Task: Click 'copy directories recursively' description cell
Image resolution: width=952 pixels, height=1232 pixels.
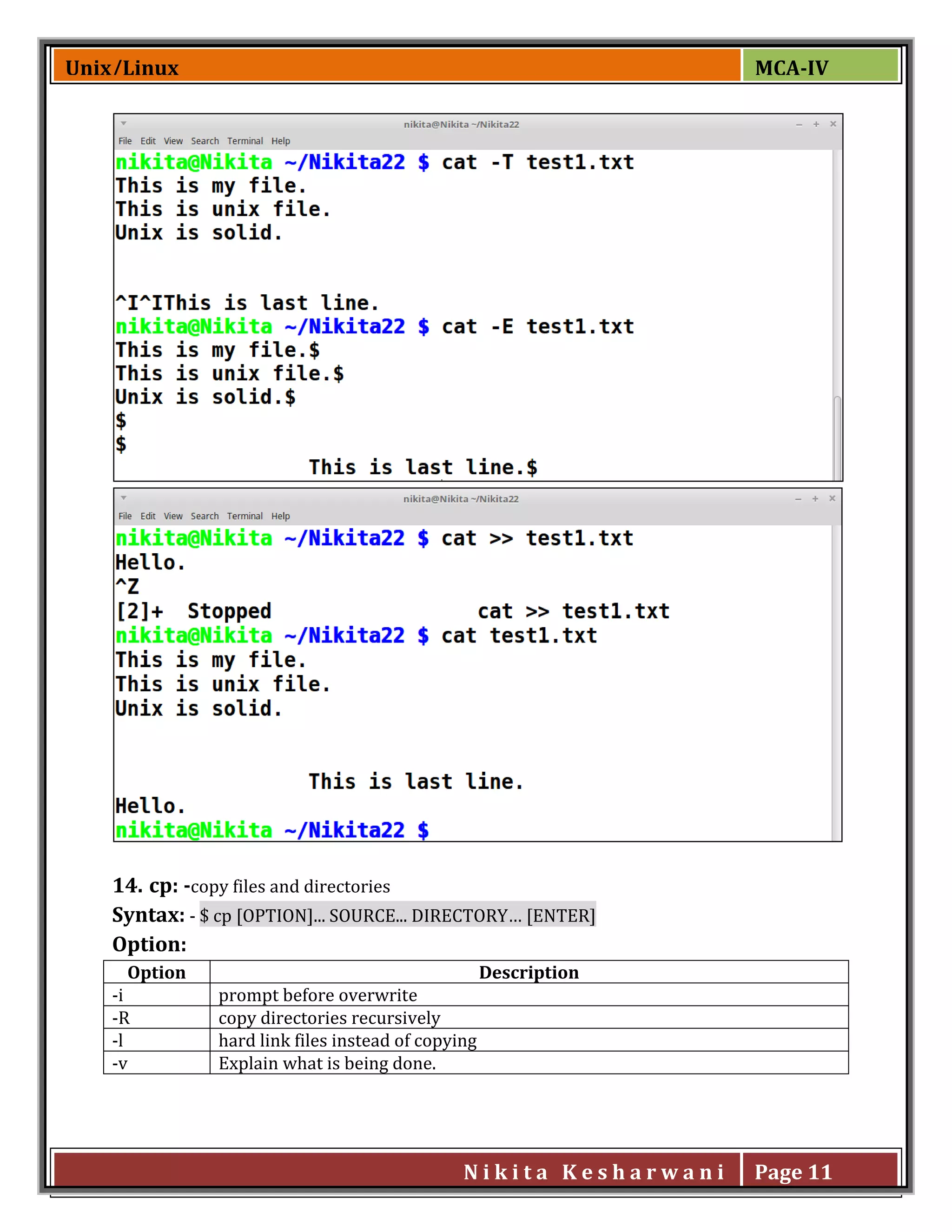Action: [529, 1018]
